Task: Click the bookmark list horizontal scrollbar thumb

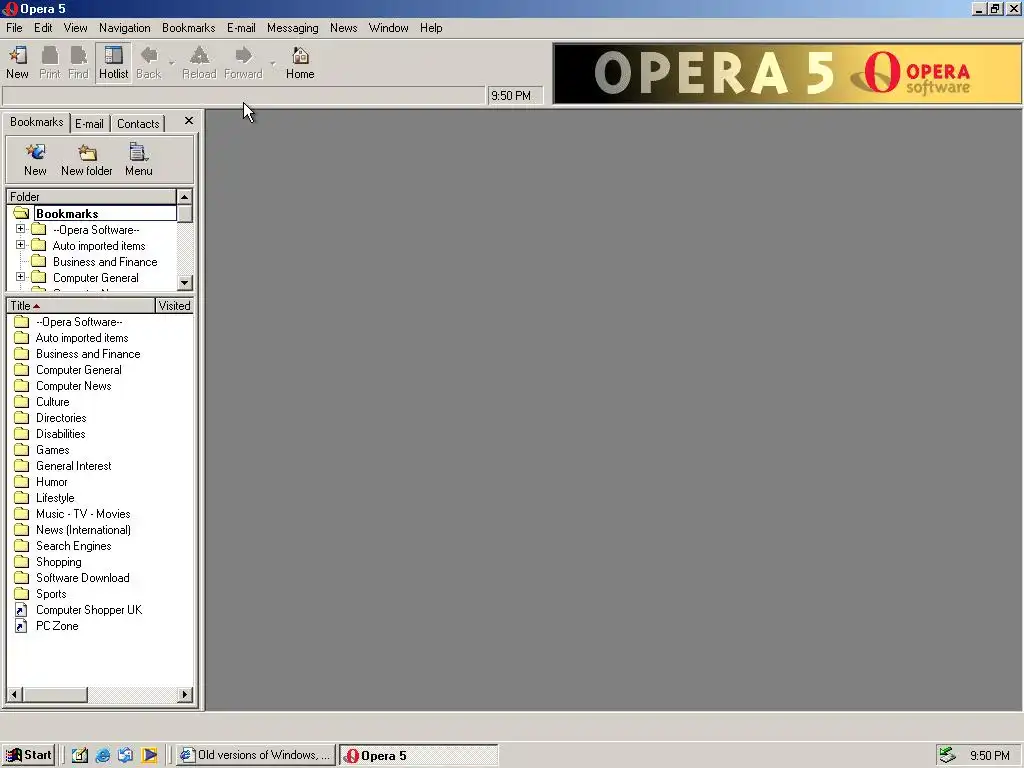Action: (x=55, y=694)
